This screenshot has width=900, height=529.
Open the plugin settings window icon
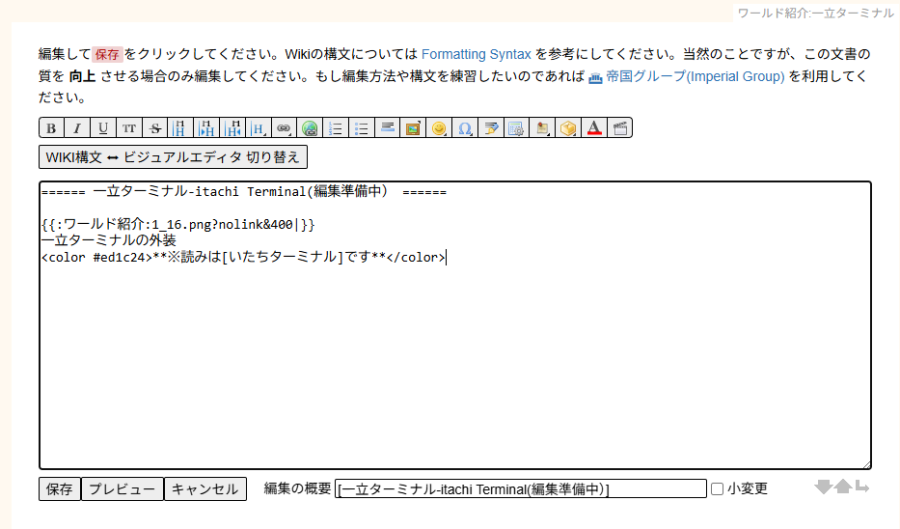pos(516,128)
